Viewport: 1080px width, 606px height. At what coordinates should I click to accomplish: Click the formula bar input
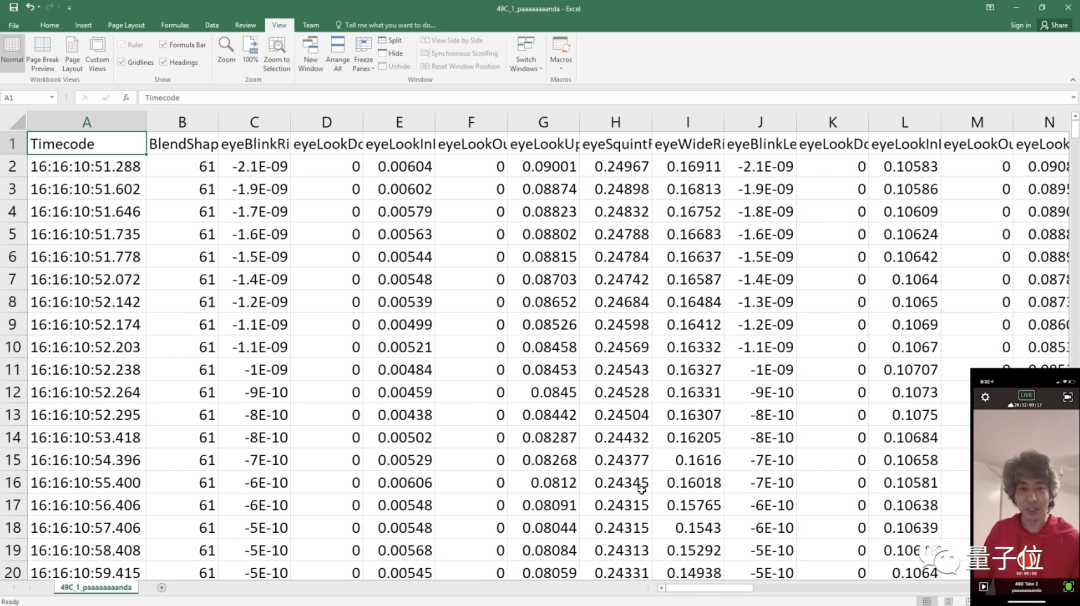pyautogui.click(x=605, y=98)
